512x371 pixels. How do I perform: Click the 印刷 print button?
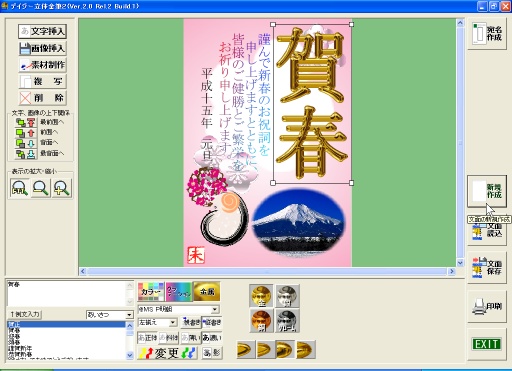pyautogui.click(x=487, y=306)
